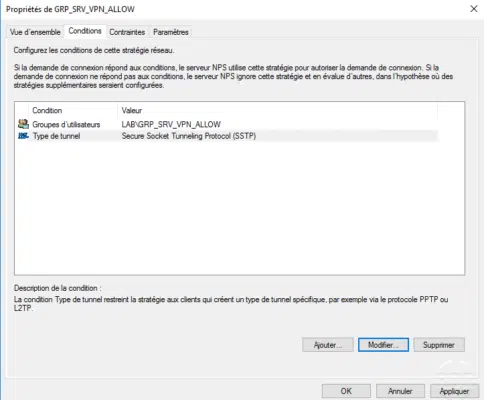Image resolution: width=484 pixels, height=400 pixels.
Task: Click Supprimer to remove the condition
Action: (439, 345)
